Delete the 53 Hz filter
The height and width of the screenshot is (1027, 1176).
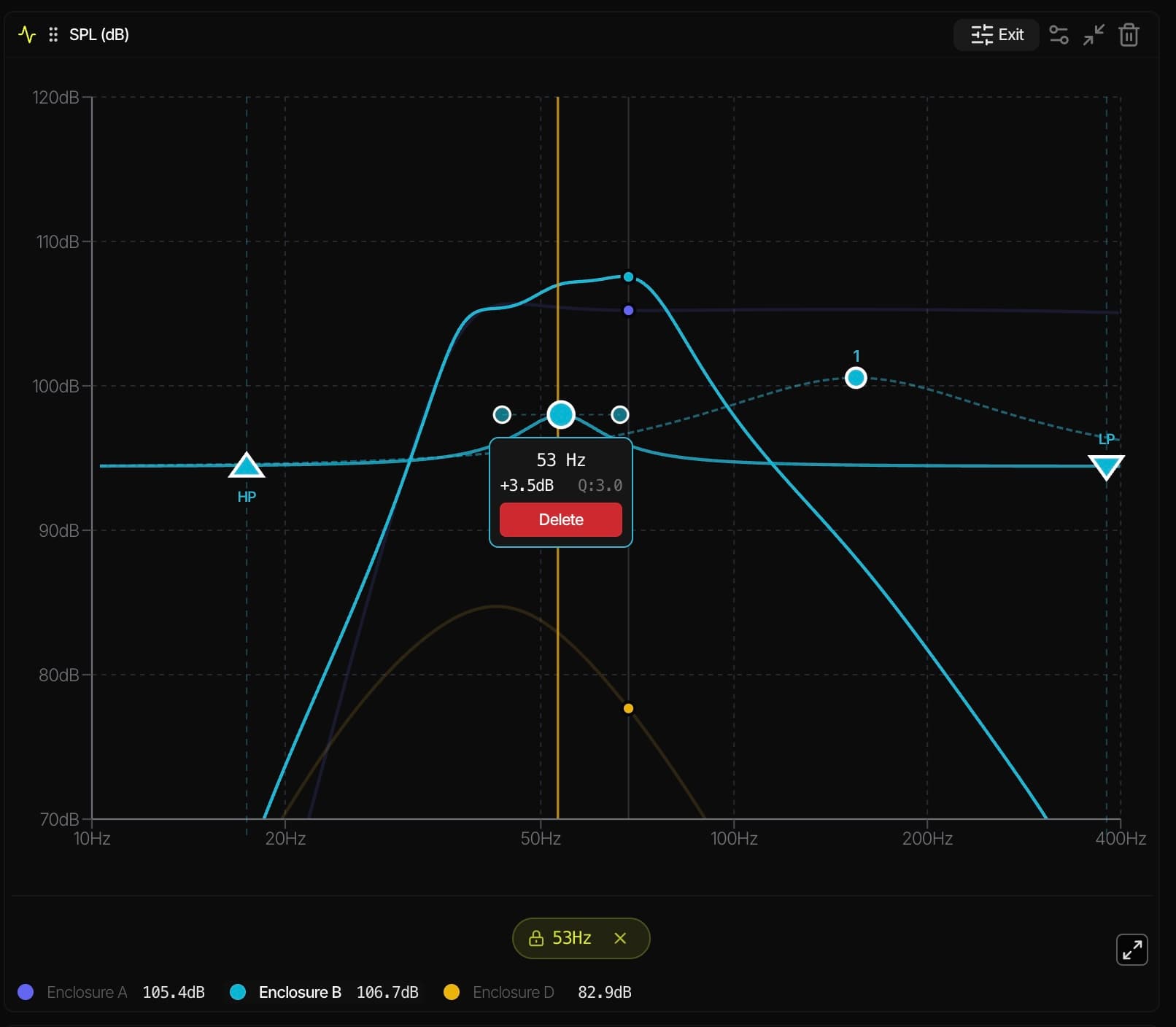pos(560,519)
